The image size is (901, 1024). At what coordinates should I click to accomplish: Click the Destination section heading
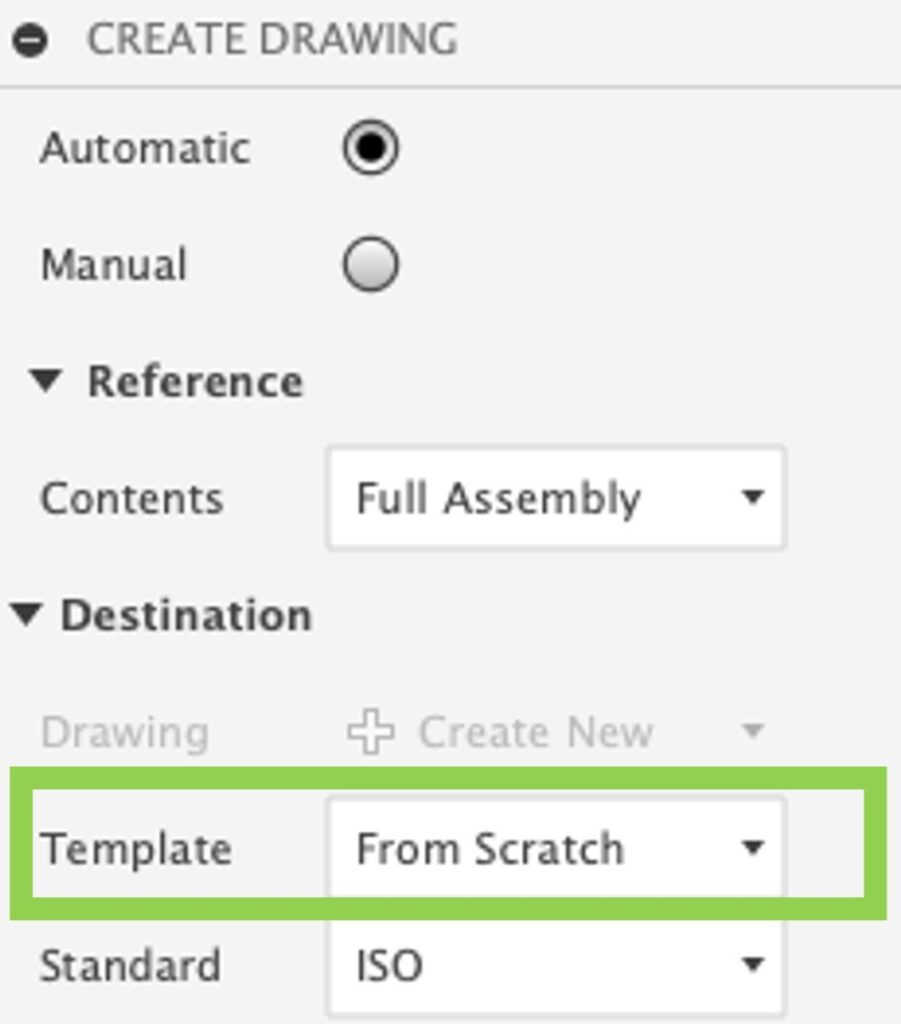click(x=186, y=616)
